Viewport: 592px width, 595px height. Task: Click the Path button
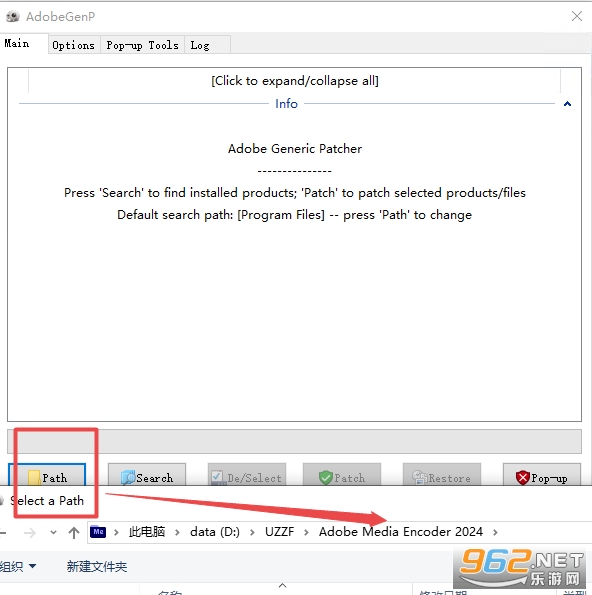tap(47, 475)
